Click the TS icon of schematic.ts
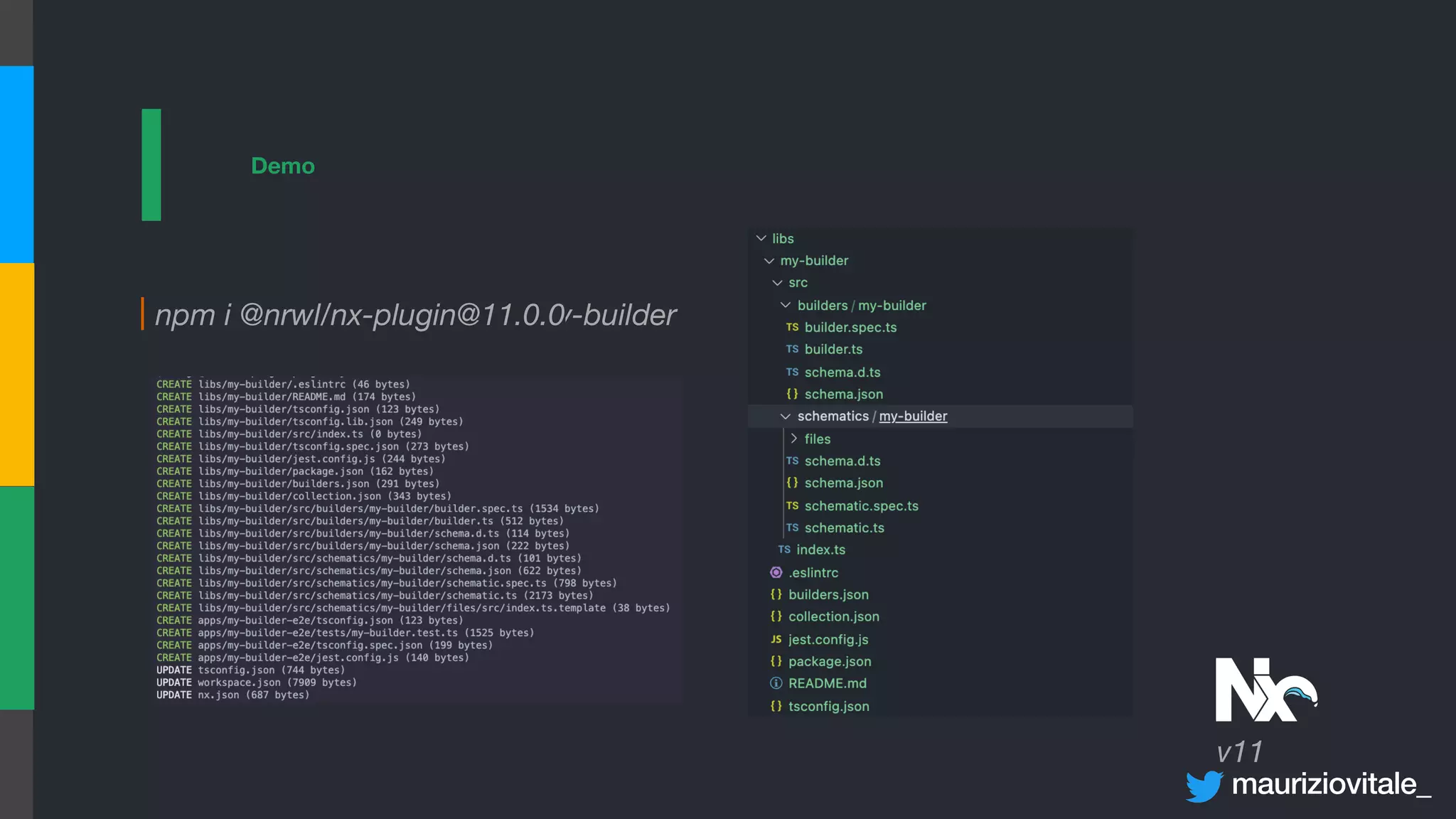 (792, 528)
